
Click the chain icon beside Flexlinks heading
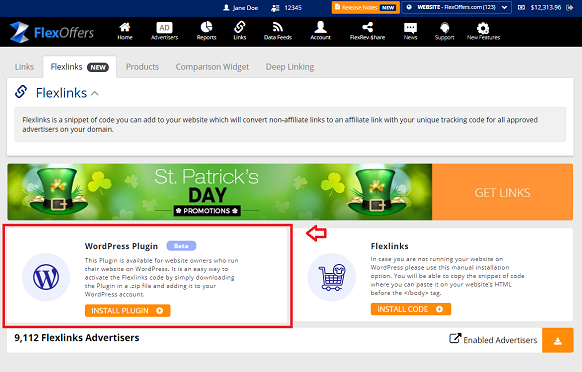pos(21,92)
